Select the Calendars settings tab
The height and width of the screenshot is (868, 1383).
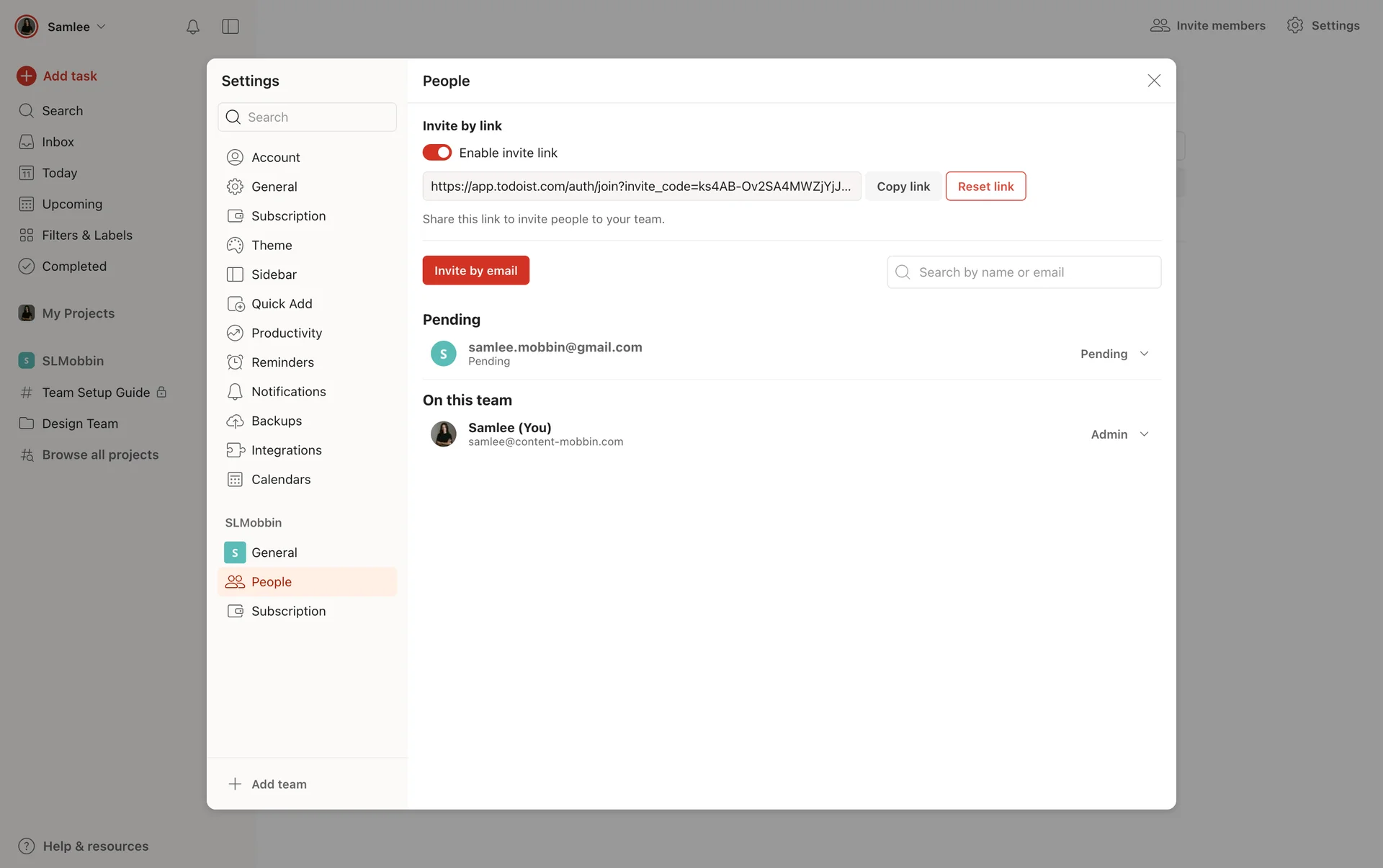point(281,480)
